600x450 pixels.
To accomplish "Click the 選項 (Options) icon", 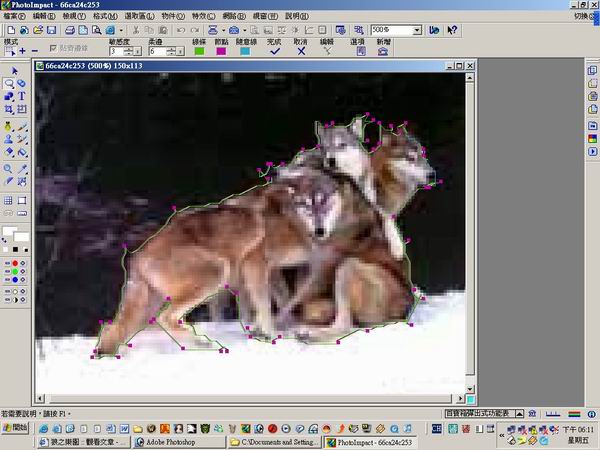I will click(x=361, y=51).
